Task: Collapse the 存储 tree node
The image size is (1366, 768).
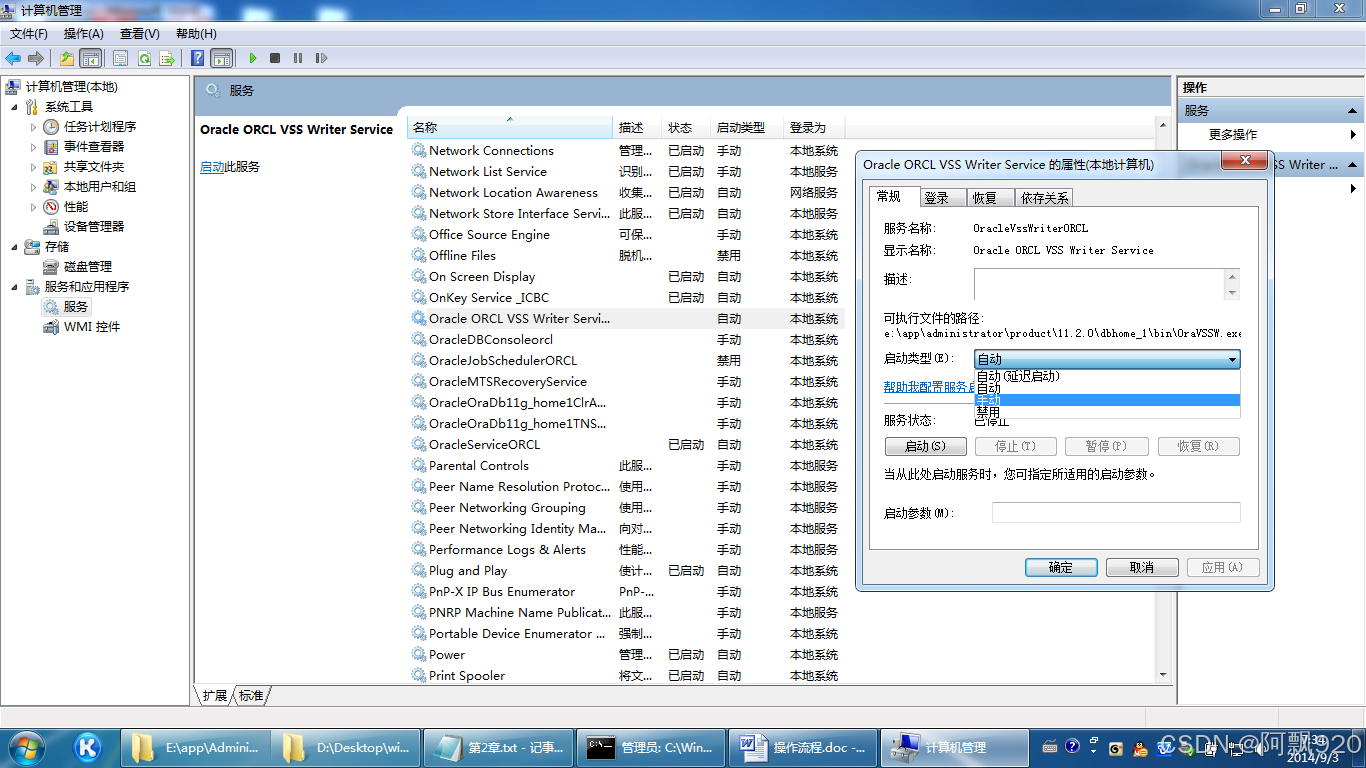Action: [x=14, y=247]
